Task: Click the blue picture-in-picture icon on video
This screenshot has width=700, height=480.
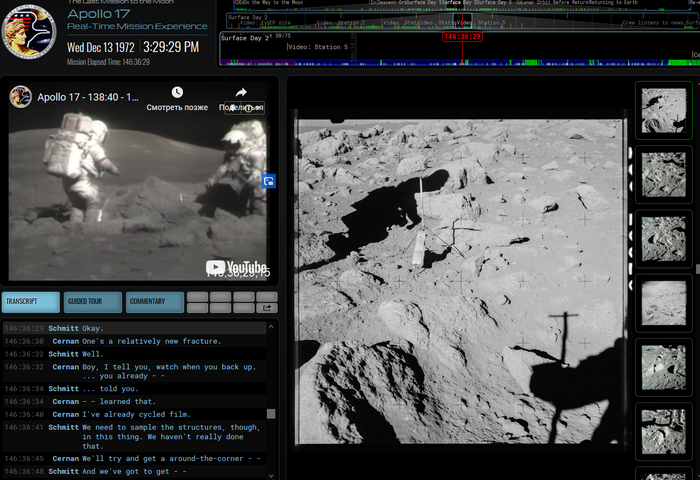Action: click(268, 181)
